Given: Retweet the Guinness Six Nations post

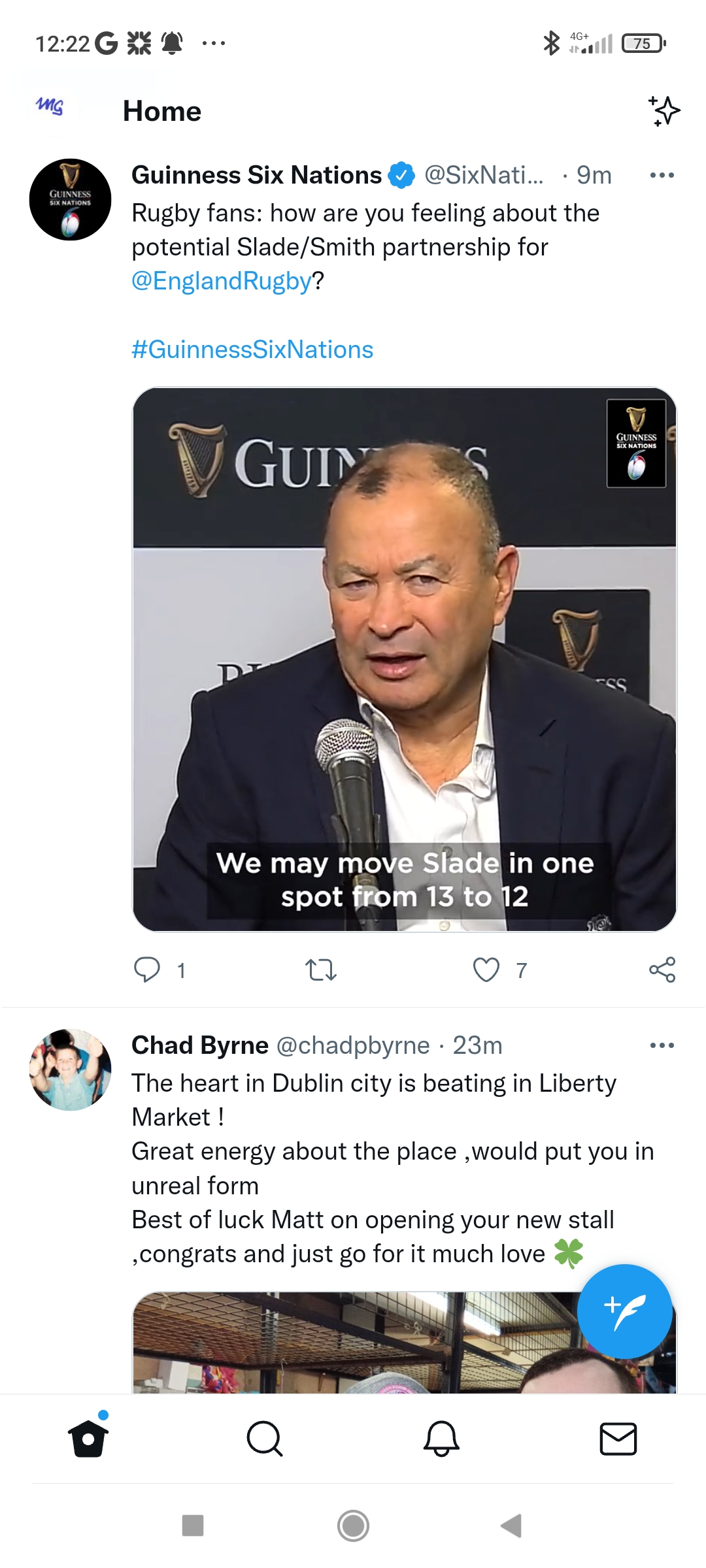Looking at the screenshot, I should [x=320, y=970].
